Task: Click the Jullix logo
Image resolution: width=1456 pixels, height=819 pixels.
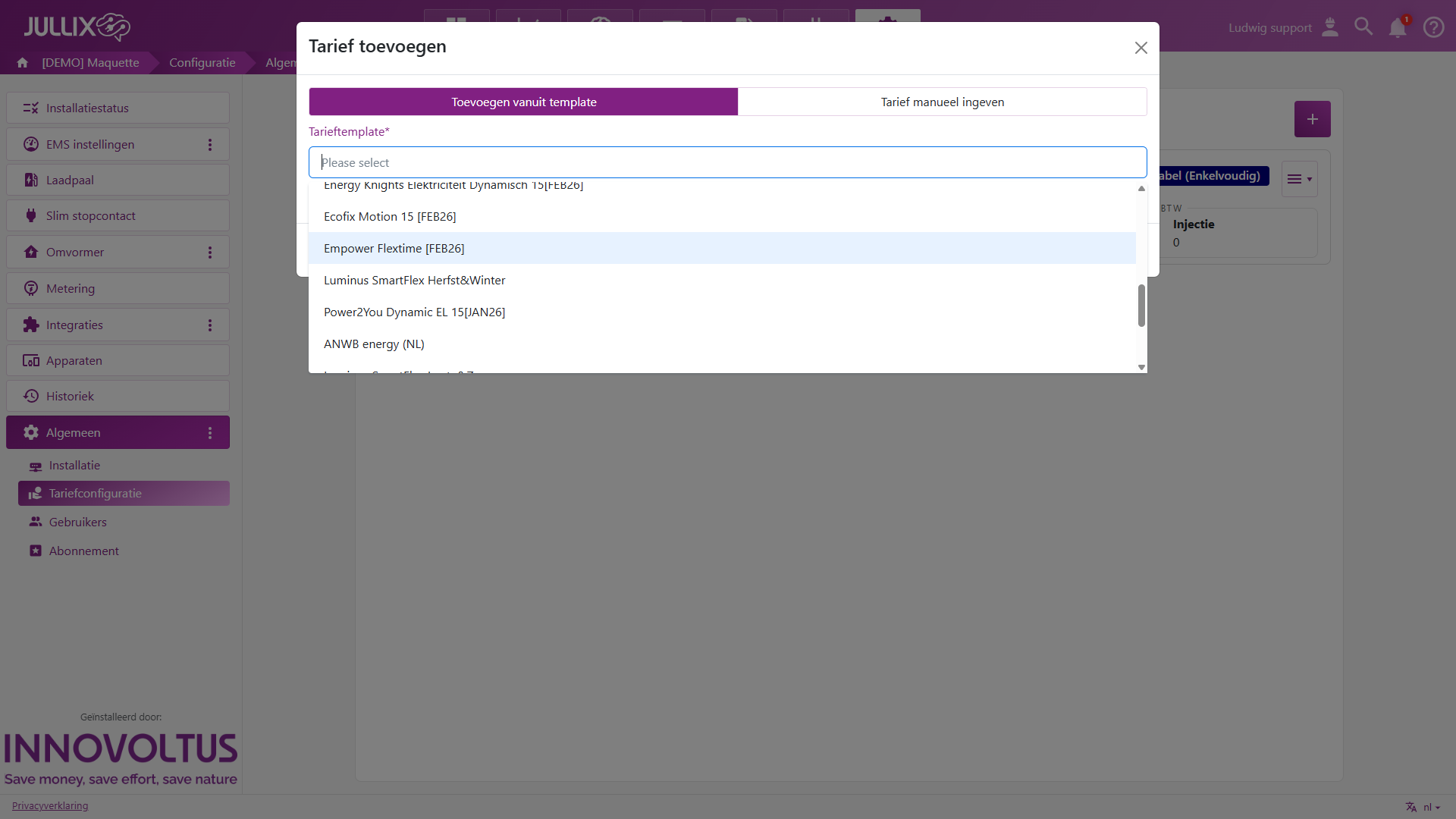Action: tap(77, 27)
